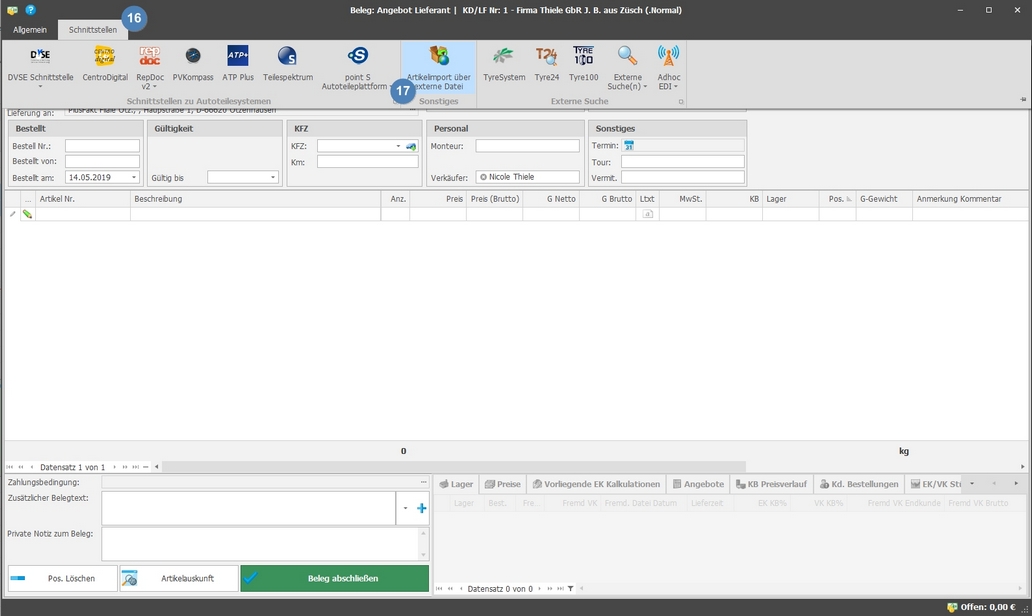Screen dimensions: 1032x616
Task: Add Belegtext with the blue plus icon
Action: point(422,508)
